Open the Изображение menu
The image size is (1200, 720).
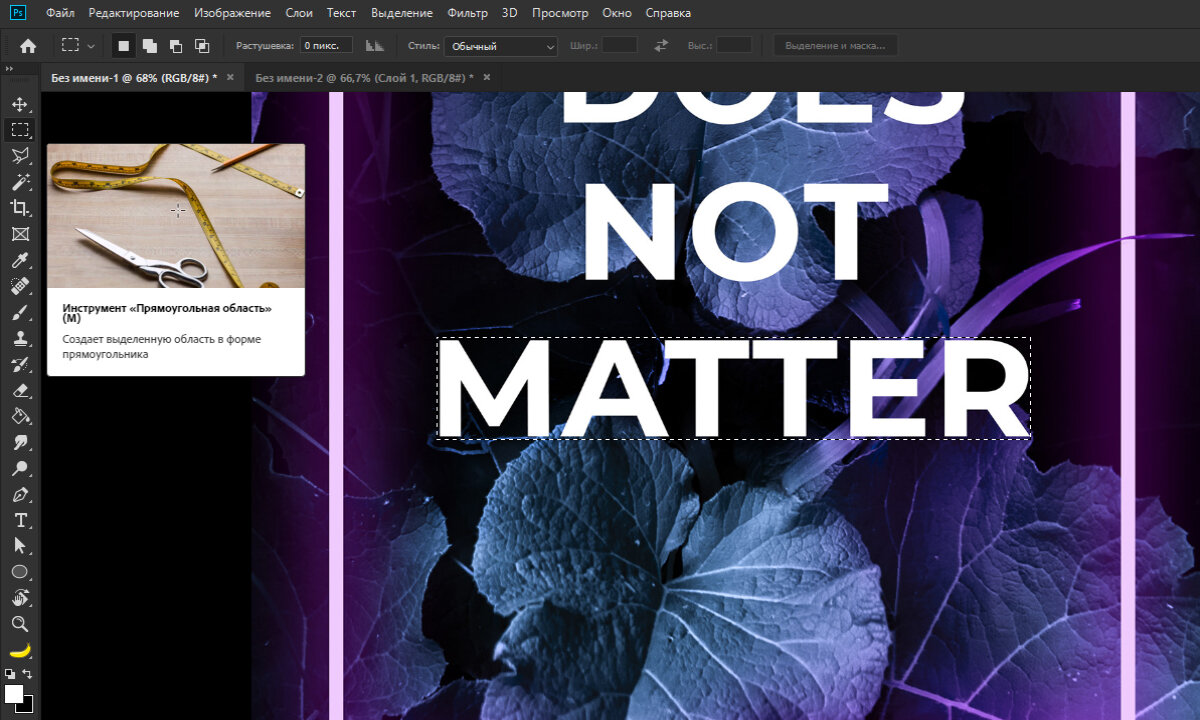point(232,13)
